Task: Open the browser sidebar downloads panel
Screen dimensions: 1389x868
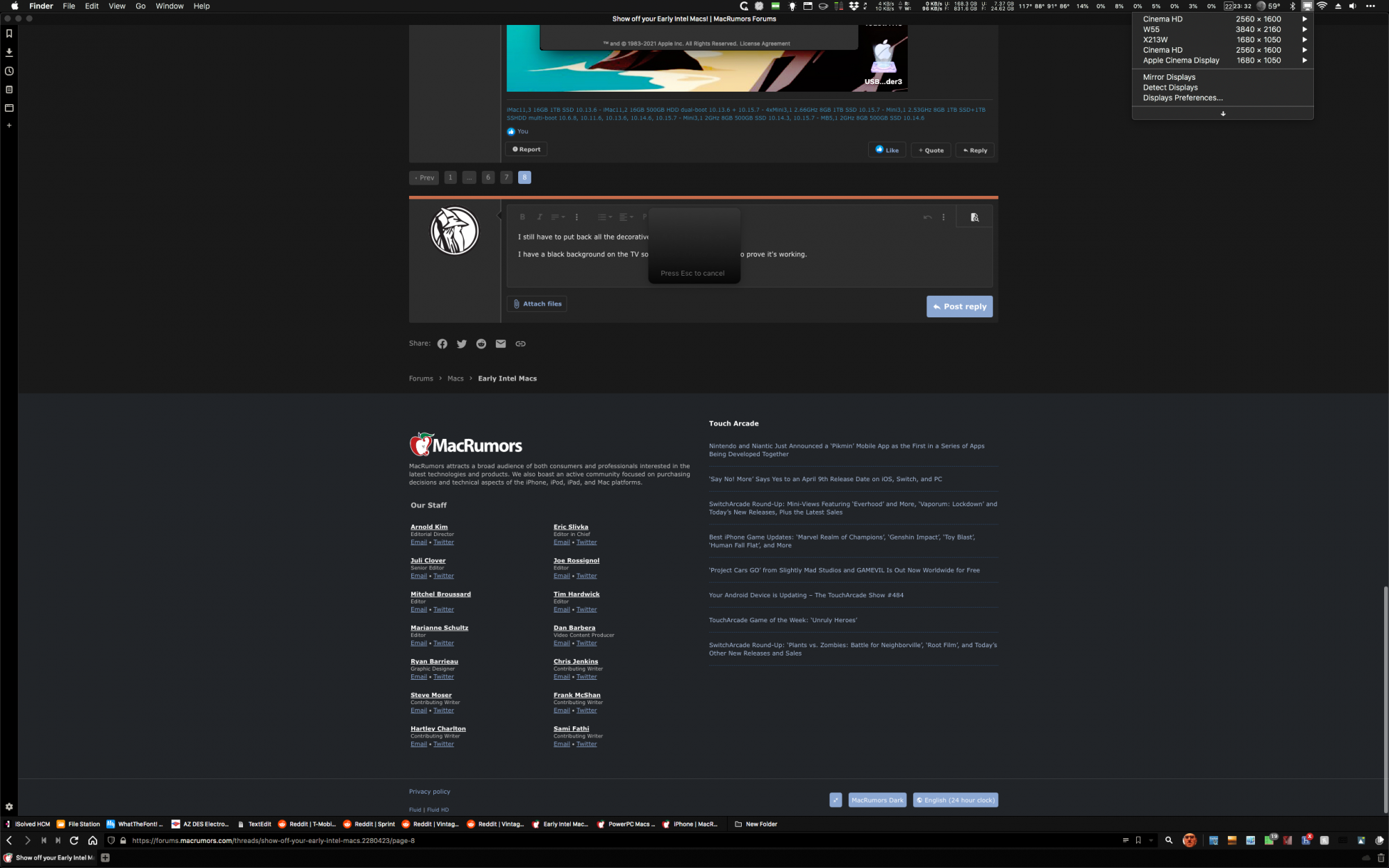Action: (9, 52)
